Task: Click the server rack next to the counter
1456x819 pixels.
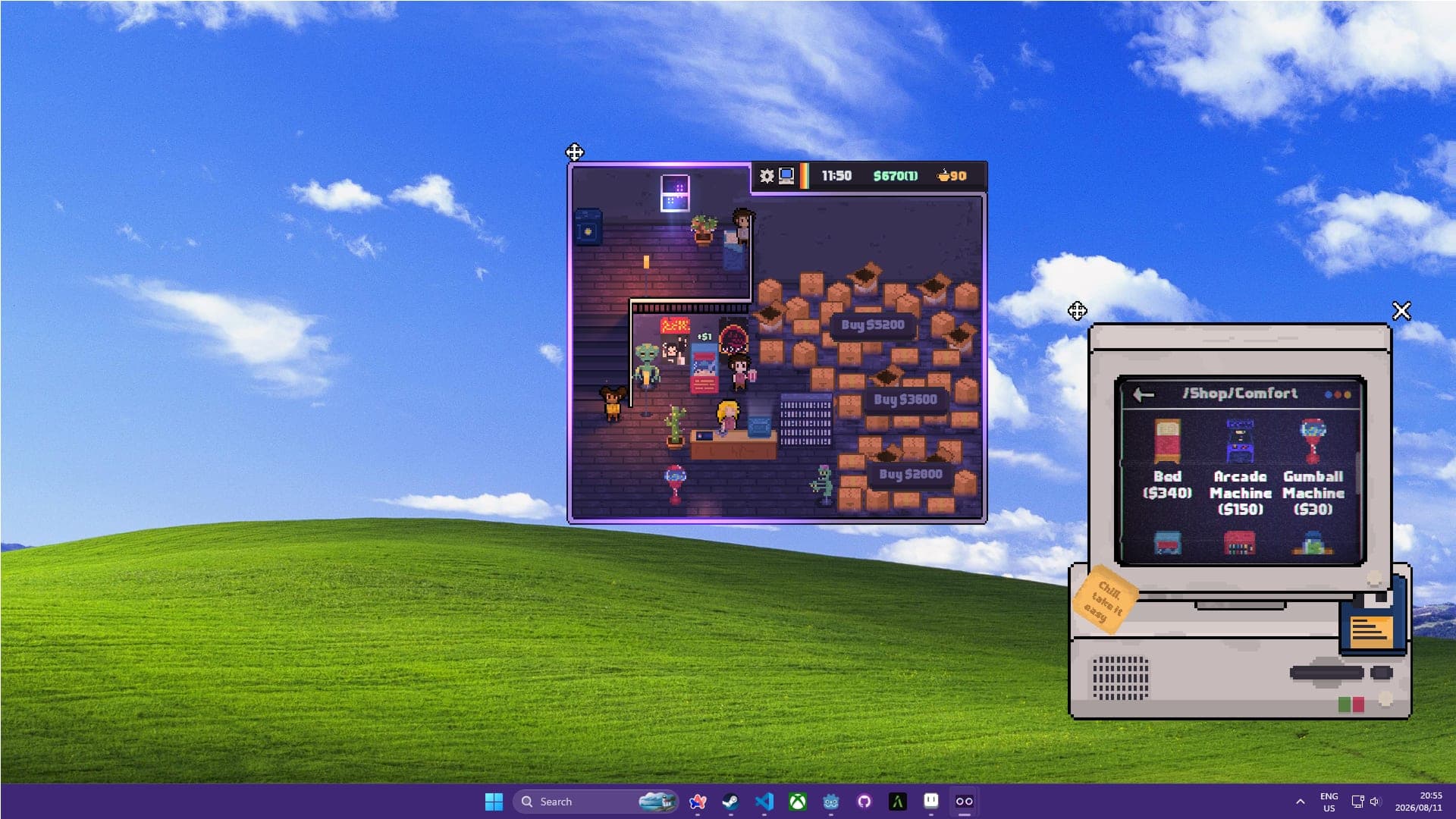Action: [x=806, y=419]
